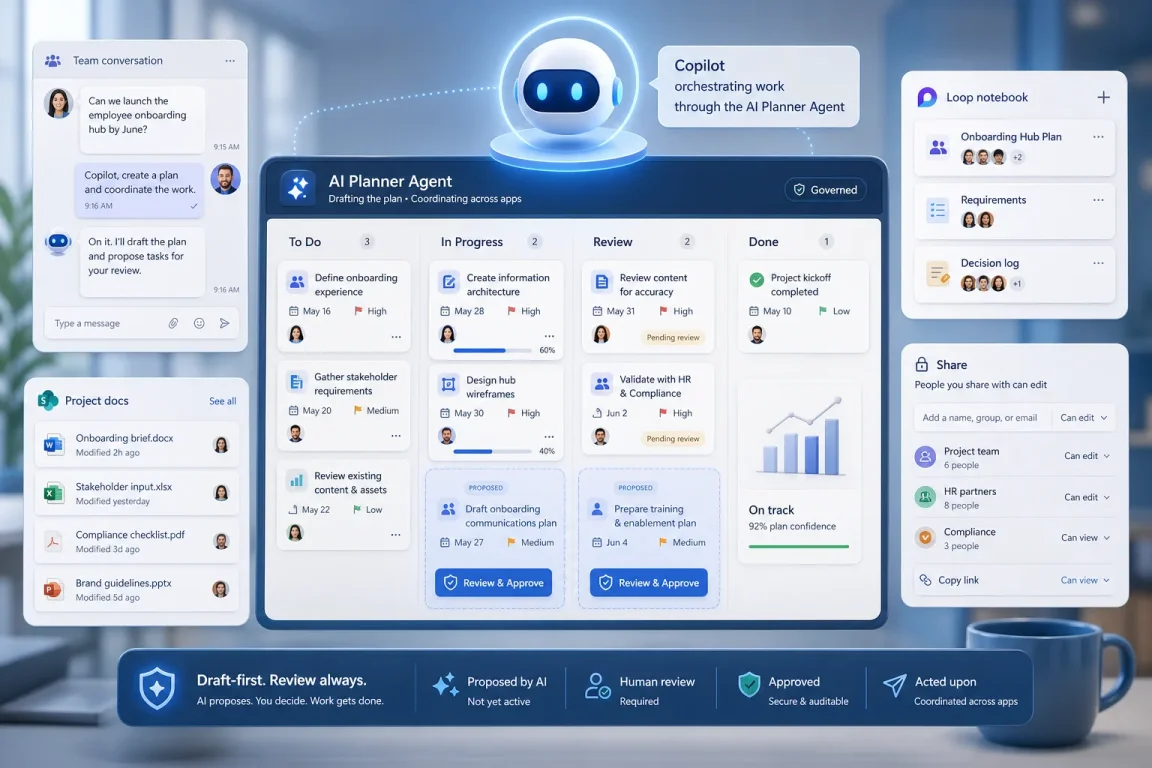
Task: Open Onboarding Hub Plan in Loop notebook
Action: (x=1015, y=147)
